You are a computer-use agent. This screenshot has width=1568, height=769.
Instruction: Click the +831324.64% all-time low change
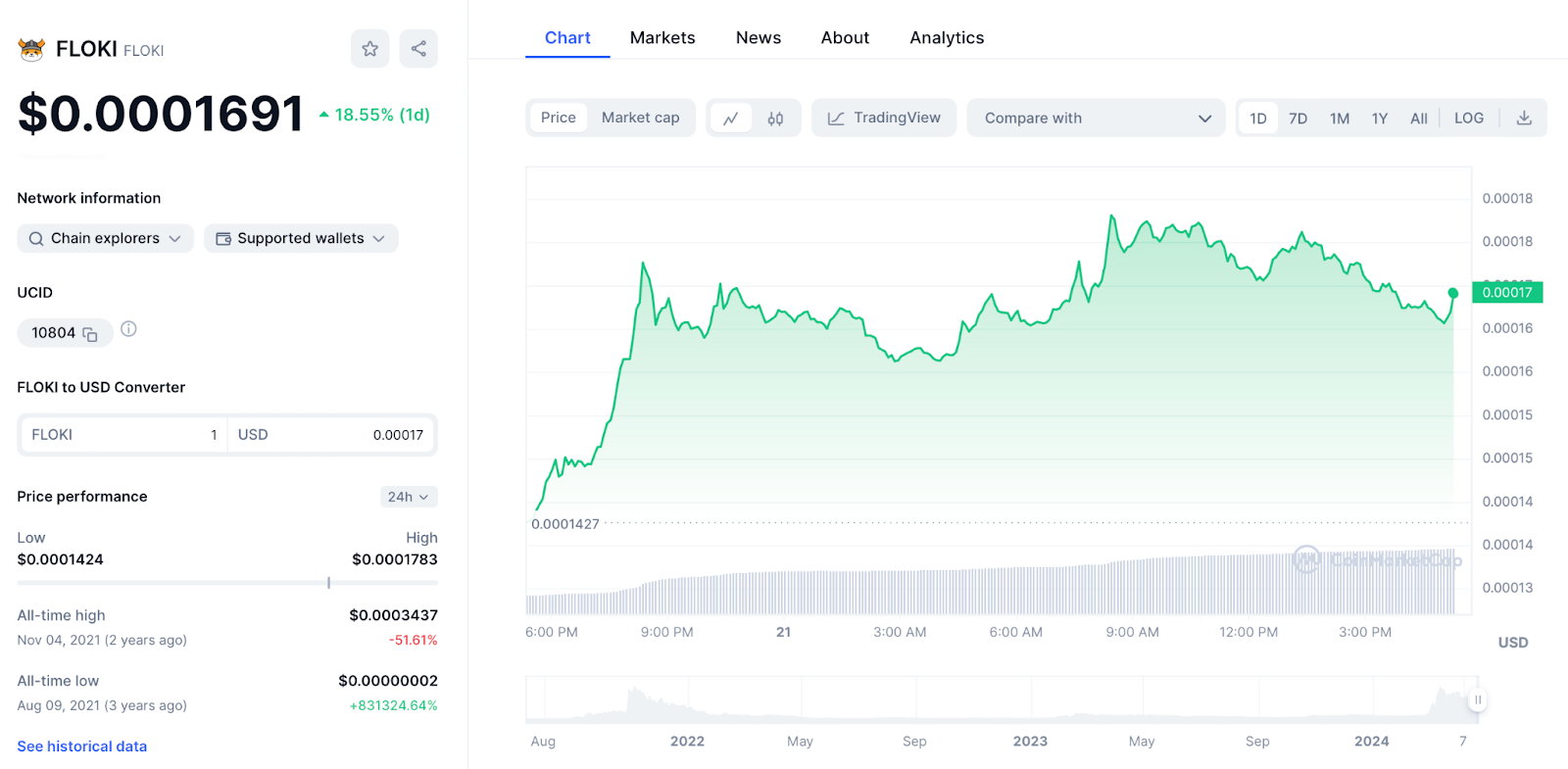click(394, 705)
